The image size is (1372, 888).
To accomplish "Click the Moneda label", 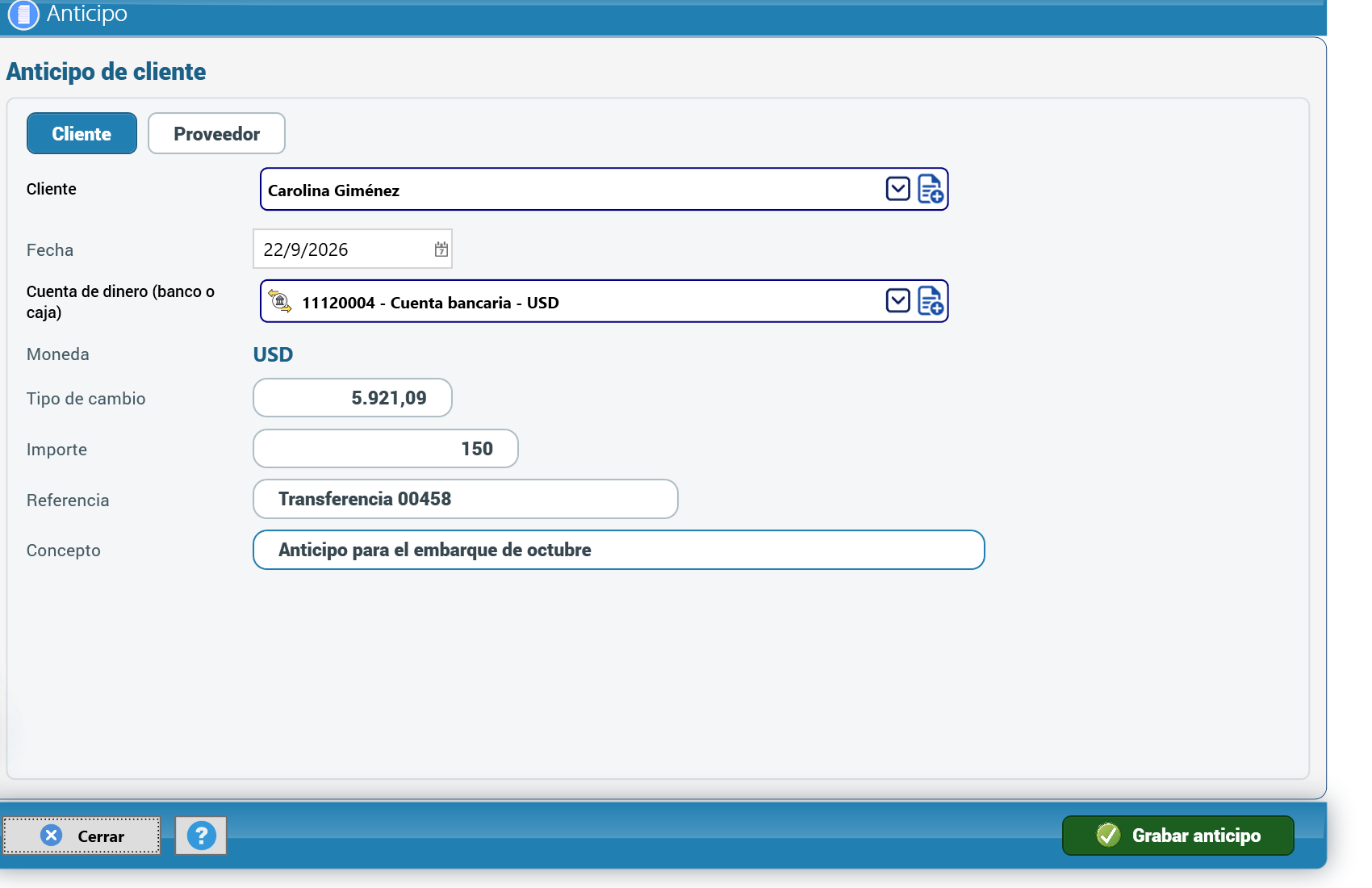I will [58, 354].
